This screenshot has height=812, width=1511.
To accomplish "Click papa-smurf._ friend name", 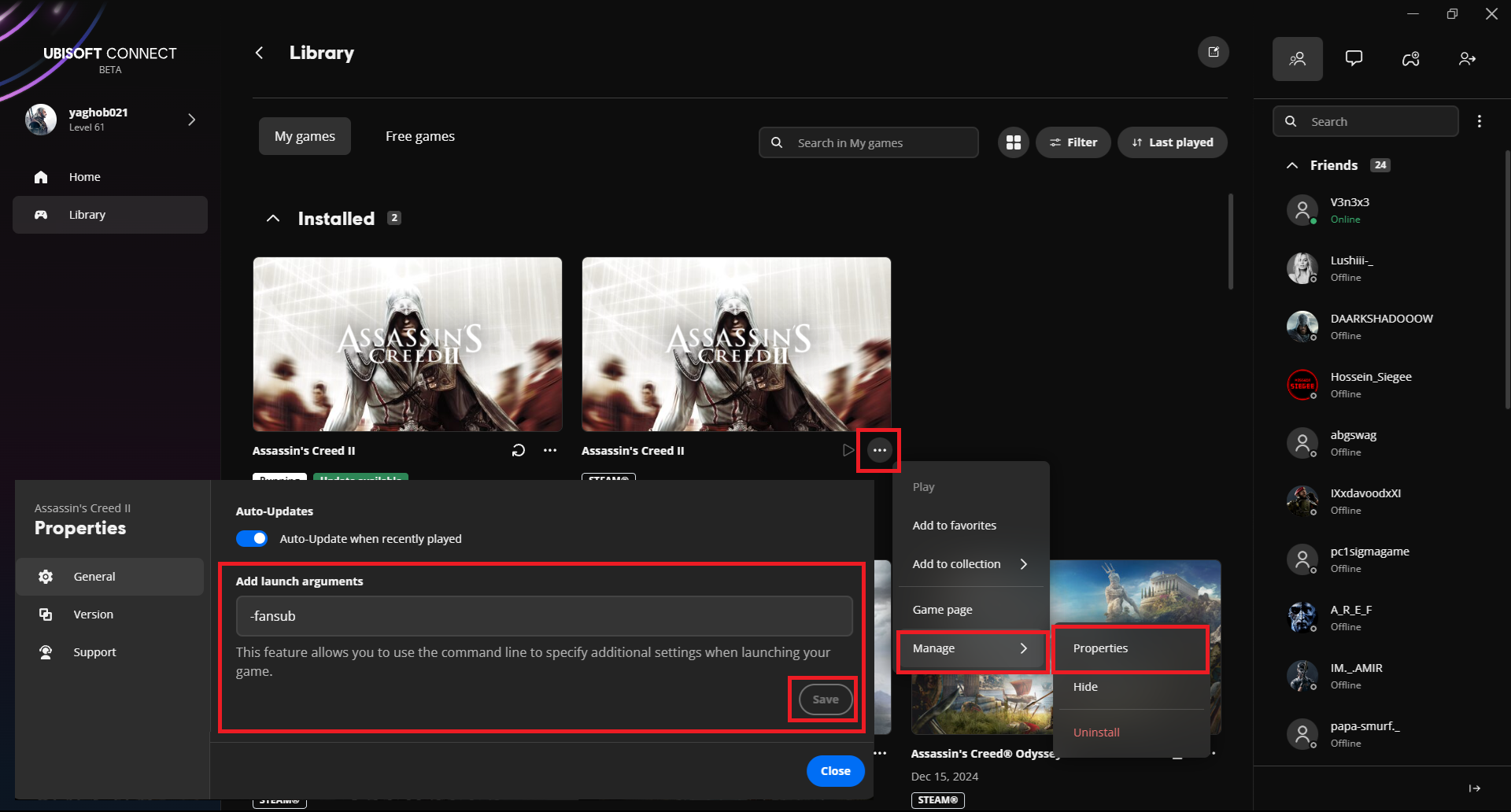I will (1365, 726).
